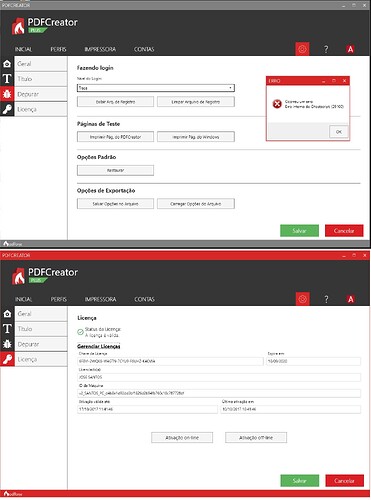Click Carregar Opções do Arquivo button
Screen dimensions: 371x500
click(x=196, y=204)
